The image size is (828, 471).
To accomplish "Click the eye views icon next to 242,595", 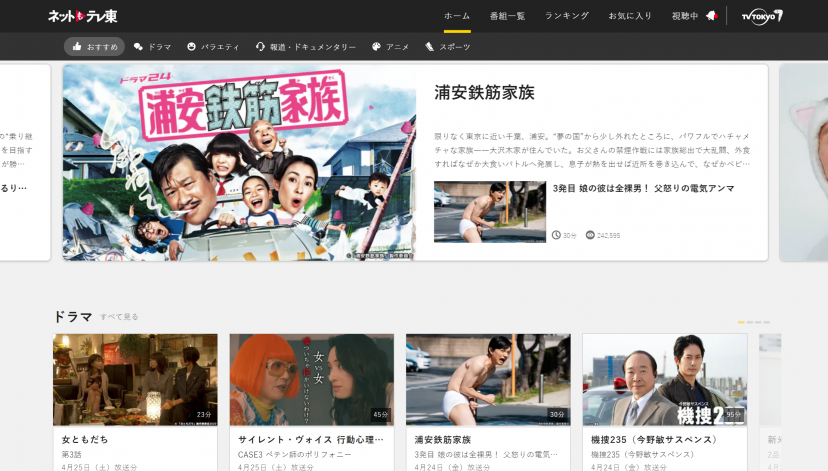I will click(x=590, y=235).
